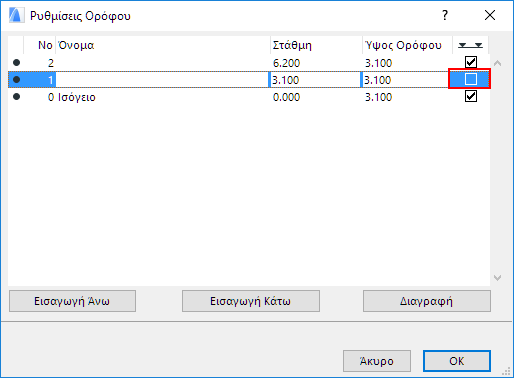Click the scroll up arrow of the list
The width and height of the screenshot is (514, 378).
click(498, 63)
